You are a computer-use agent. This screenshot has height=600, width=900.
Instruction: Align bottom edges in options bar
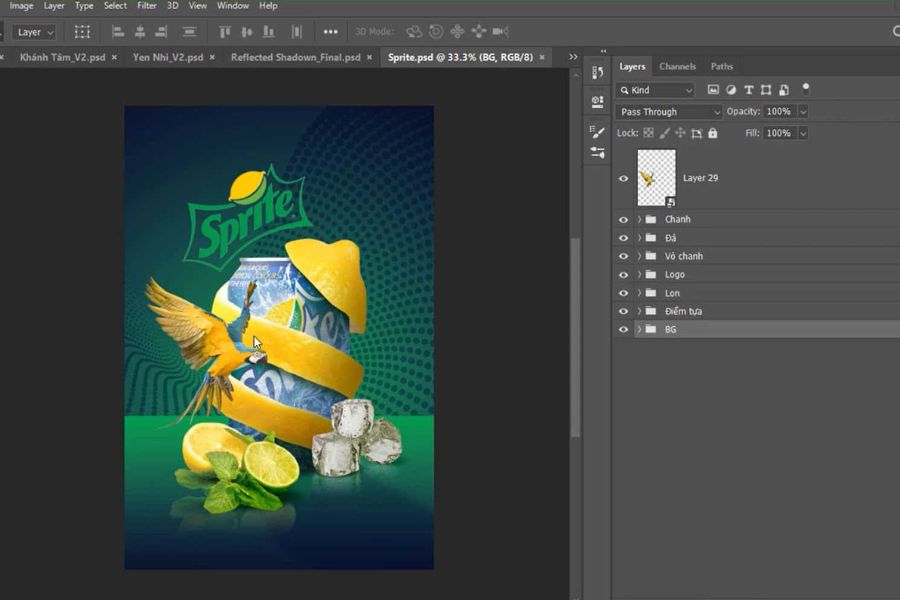(269, 32)
